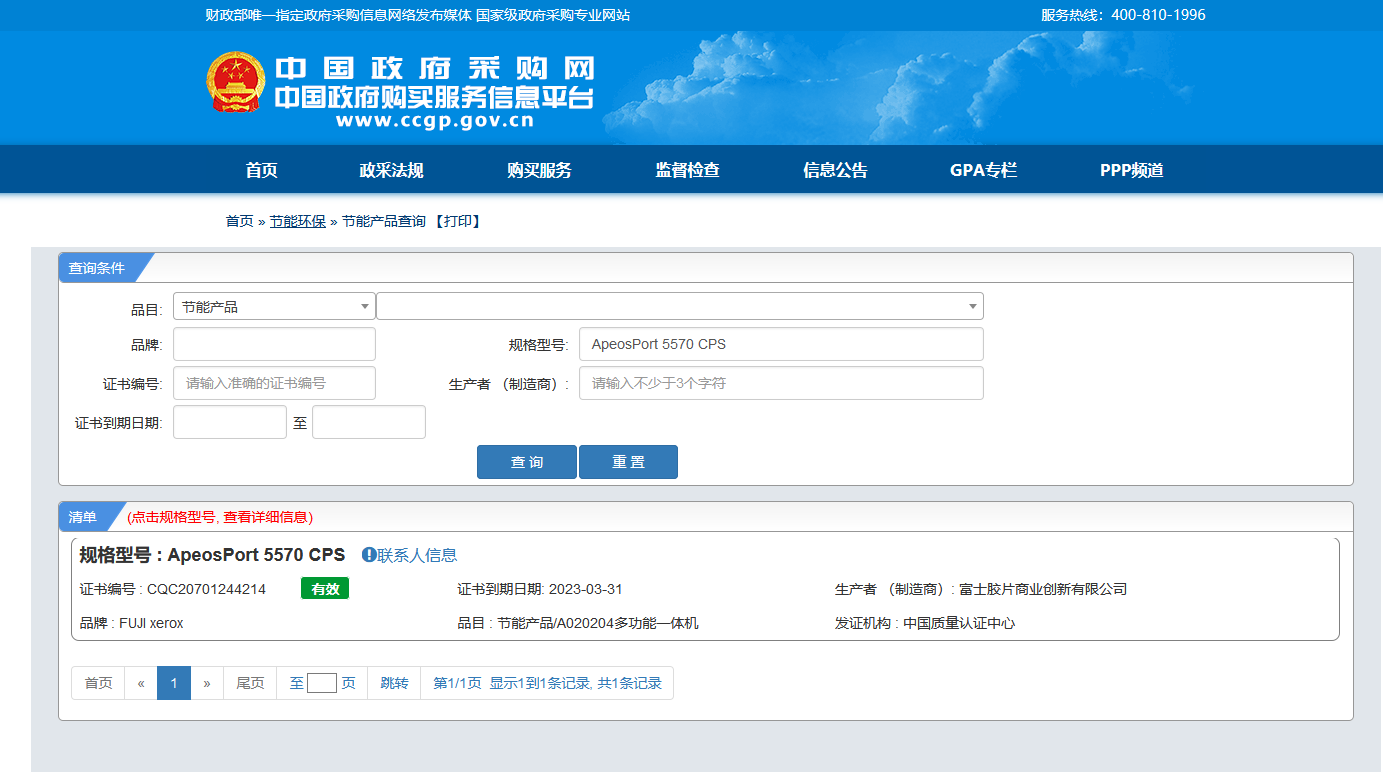Click the service hotline 400-810-1996 text

tap(1123, 15)
